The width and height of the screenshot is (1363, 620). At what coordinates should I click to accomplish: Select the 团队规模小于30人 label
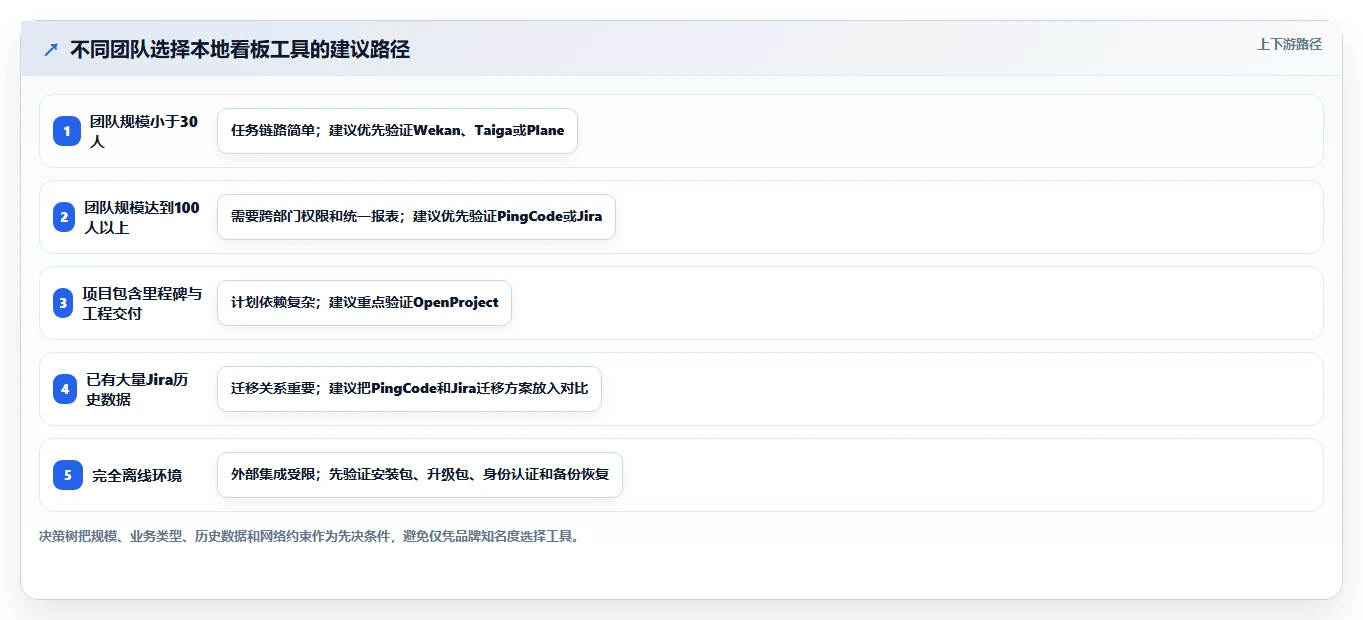(145, 131)
